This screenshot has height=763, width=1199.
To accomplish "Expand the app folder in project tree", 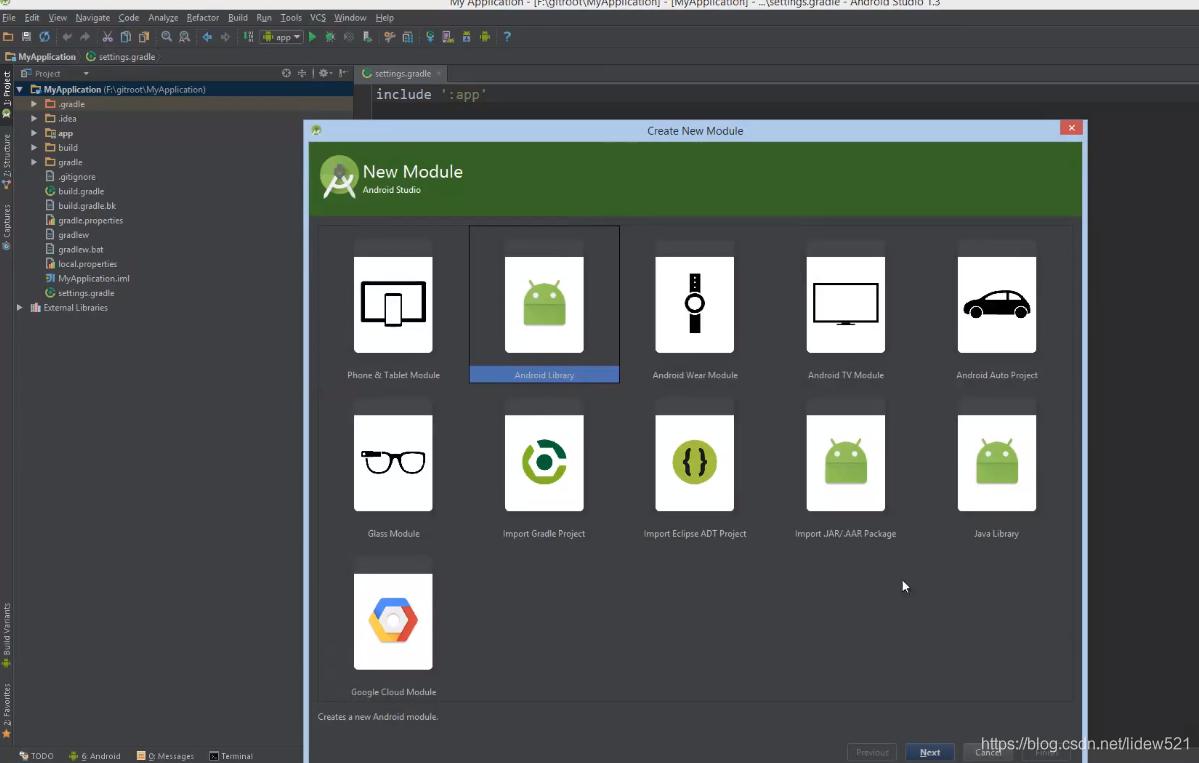I will click(34, 132).
